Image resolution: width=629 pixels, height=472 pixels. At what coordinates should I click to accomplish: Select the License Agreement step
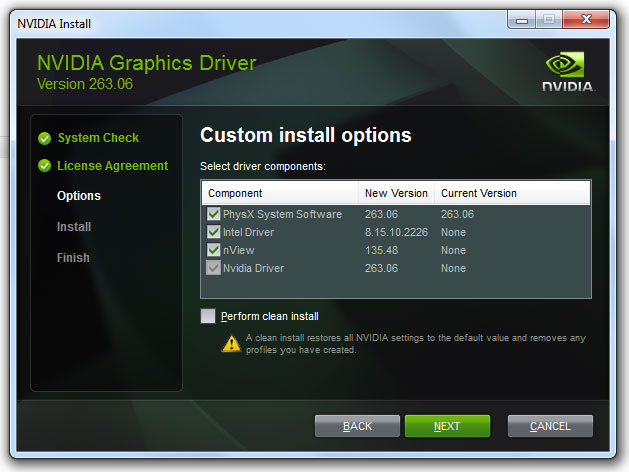[x=112, y=166]
